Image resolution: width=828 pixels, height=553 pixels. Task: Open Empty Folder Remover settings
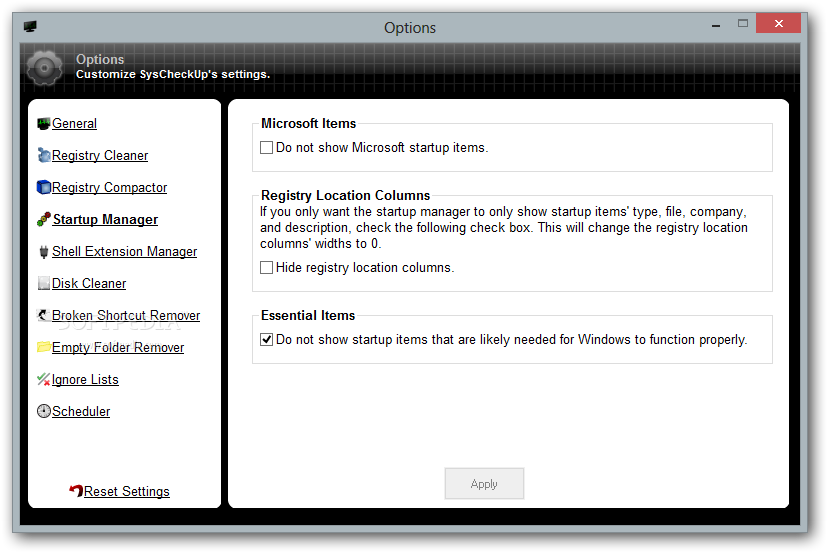[x=118, y=348]
